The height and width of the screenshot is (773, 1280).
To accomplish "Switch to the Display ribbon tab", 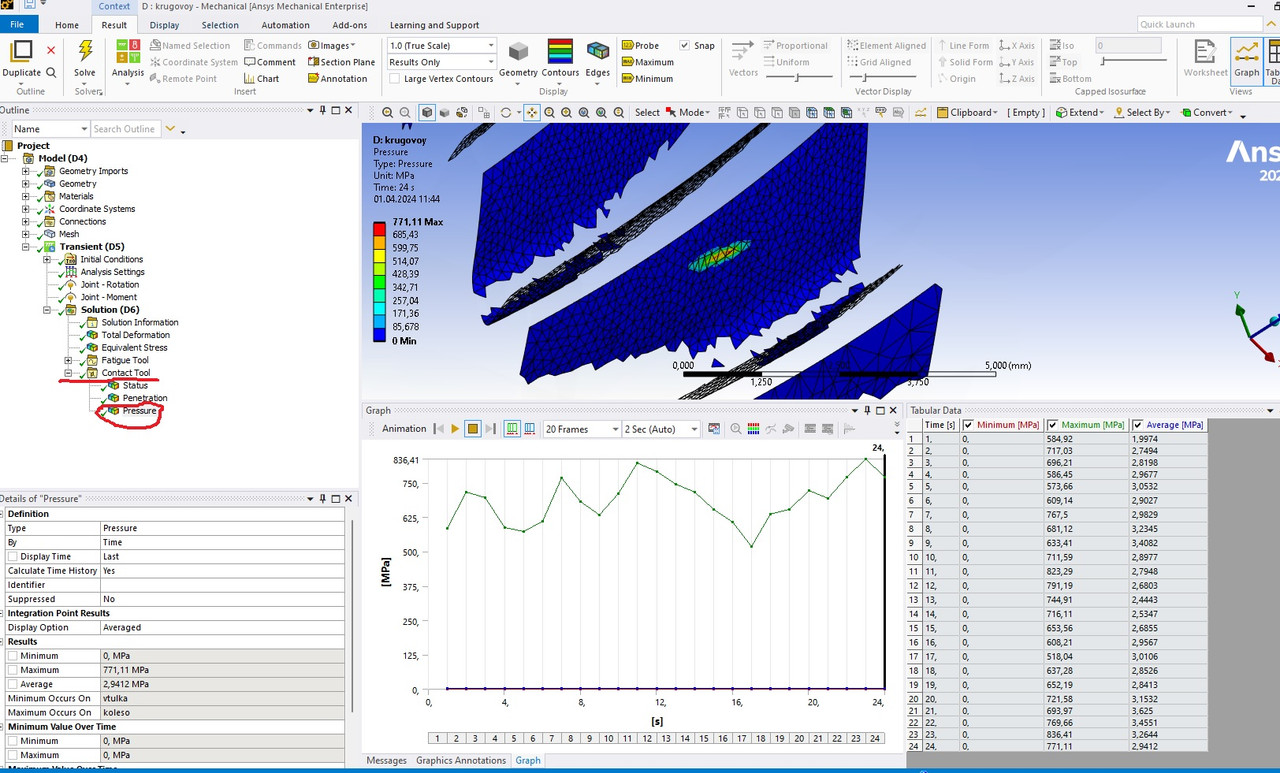I will point(164,25).
